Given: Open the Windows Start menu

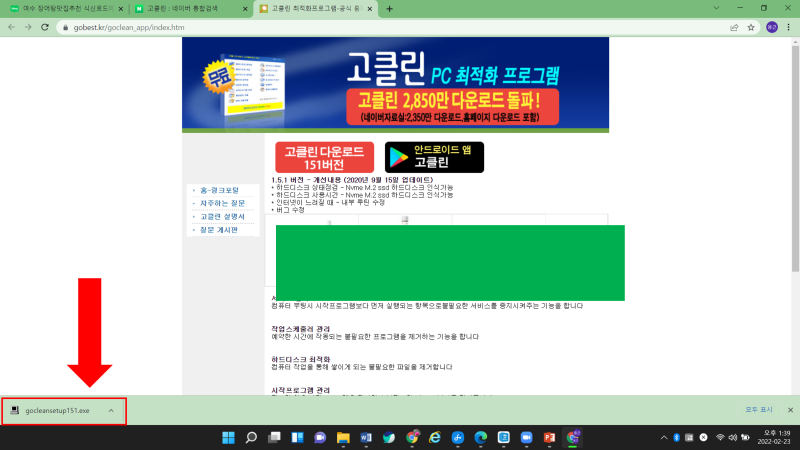Looking at the screenshot, I should click(229, 438).
